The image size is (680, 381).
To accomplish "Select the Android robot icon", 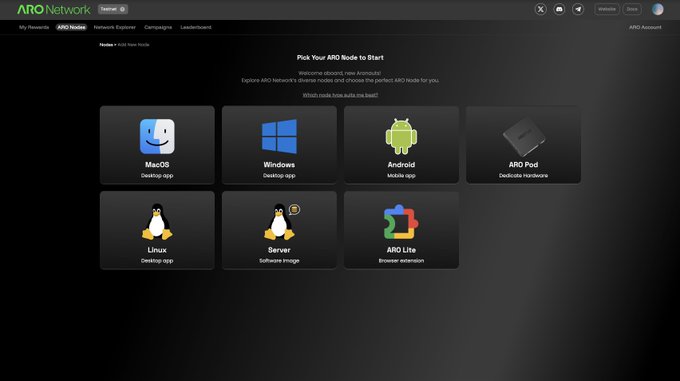I will pyautogui.click(x=401, y=137).
